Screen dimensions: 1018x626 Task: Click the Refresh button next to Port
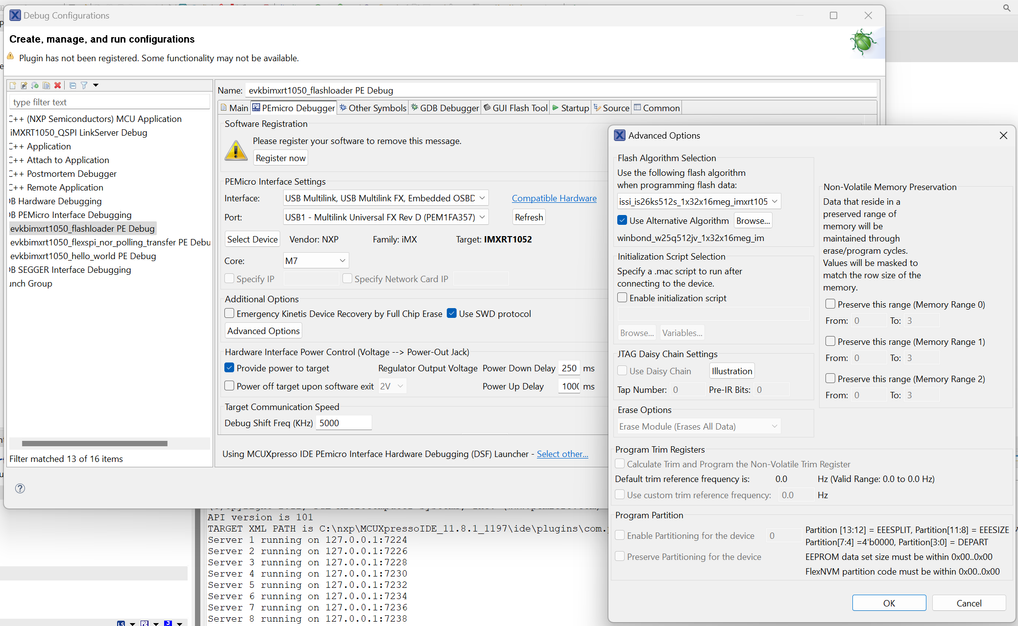coord(528,217)
